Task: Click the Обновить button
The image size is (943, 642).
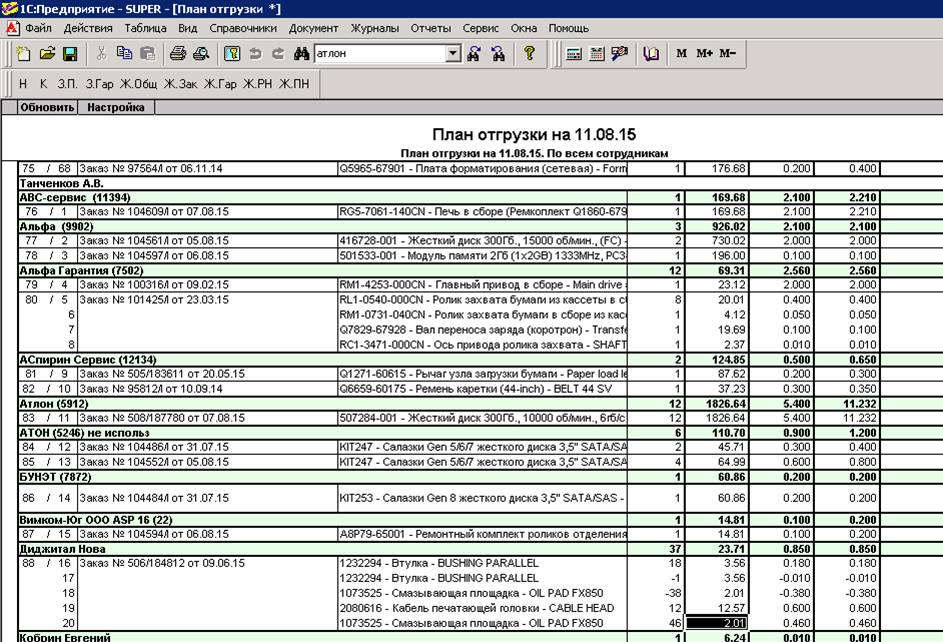Action: tap(47, 107)
